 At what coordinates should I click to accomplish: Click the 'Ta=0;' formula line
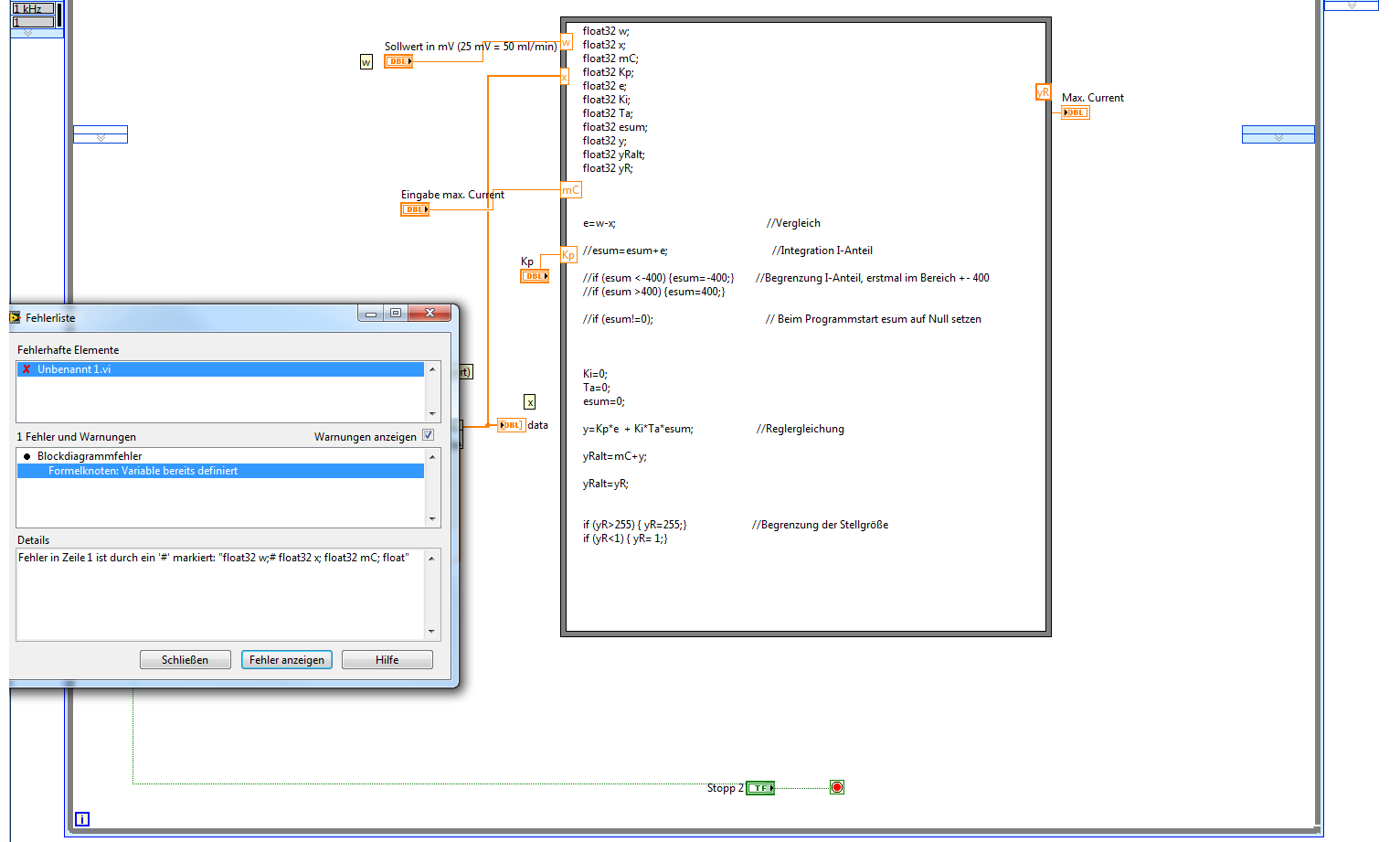point(596,388)
